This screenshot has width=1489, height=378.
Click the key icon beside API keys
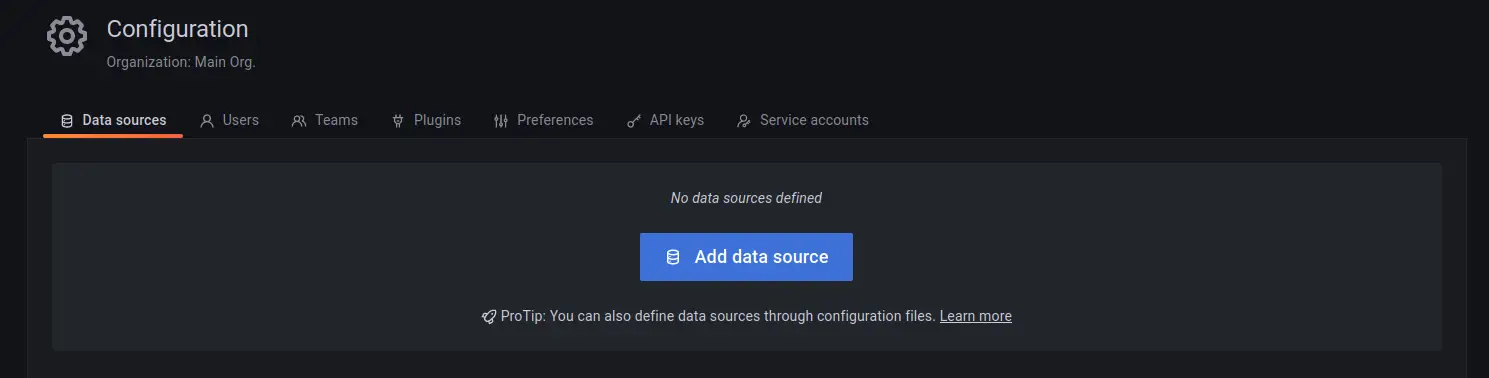[633, 121]
